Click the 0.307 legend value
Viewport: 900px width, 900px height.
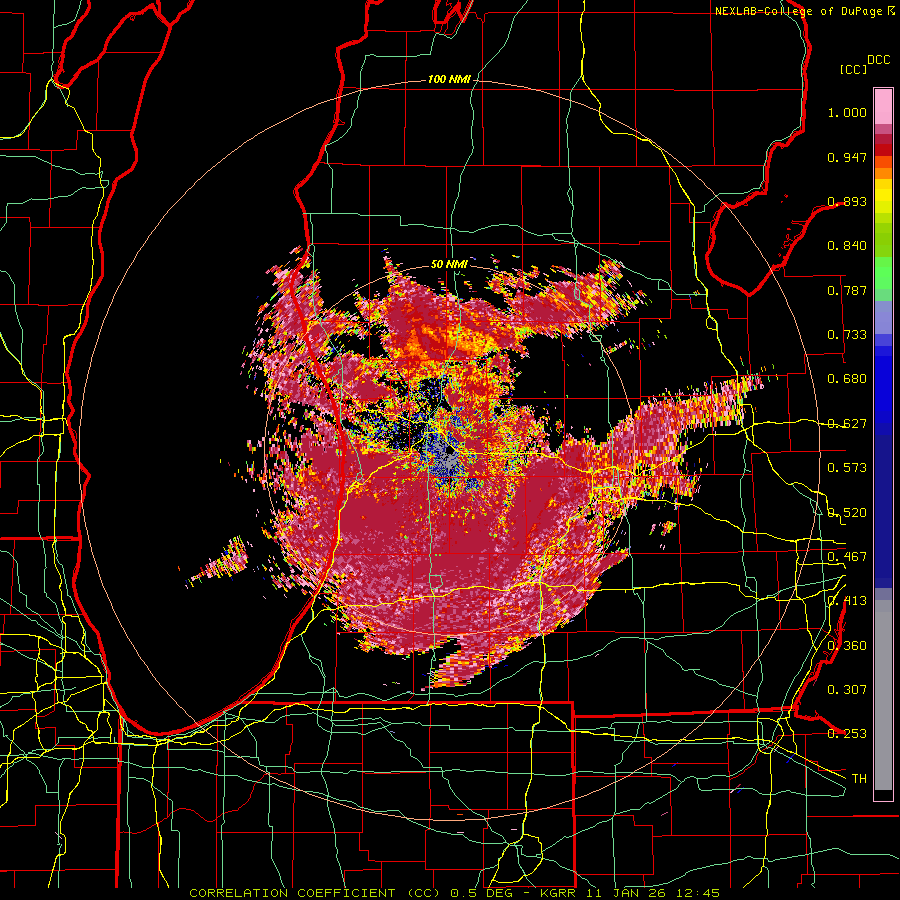click(847, 690)
